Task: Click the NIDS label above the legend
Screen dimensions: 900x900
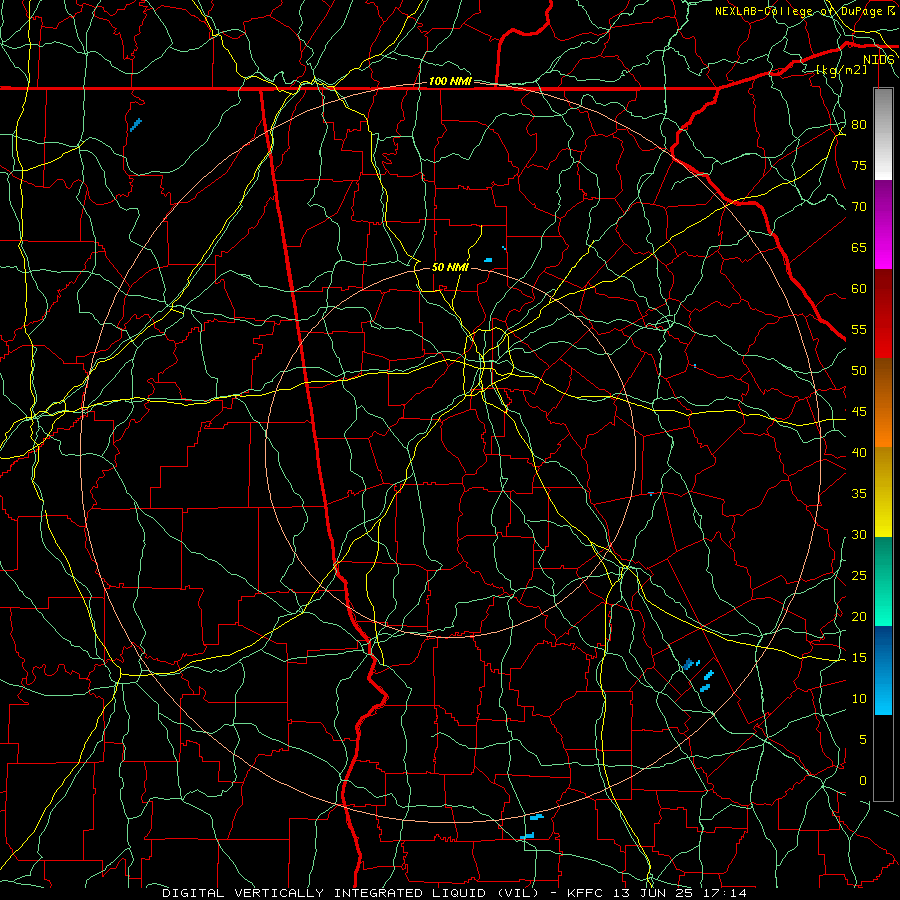Action: [878, 60]
